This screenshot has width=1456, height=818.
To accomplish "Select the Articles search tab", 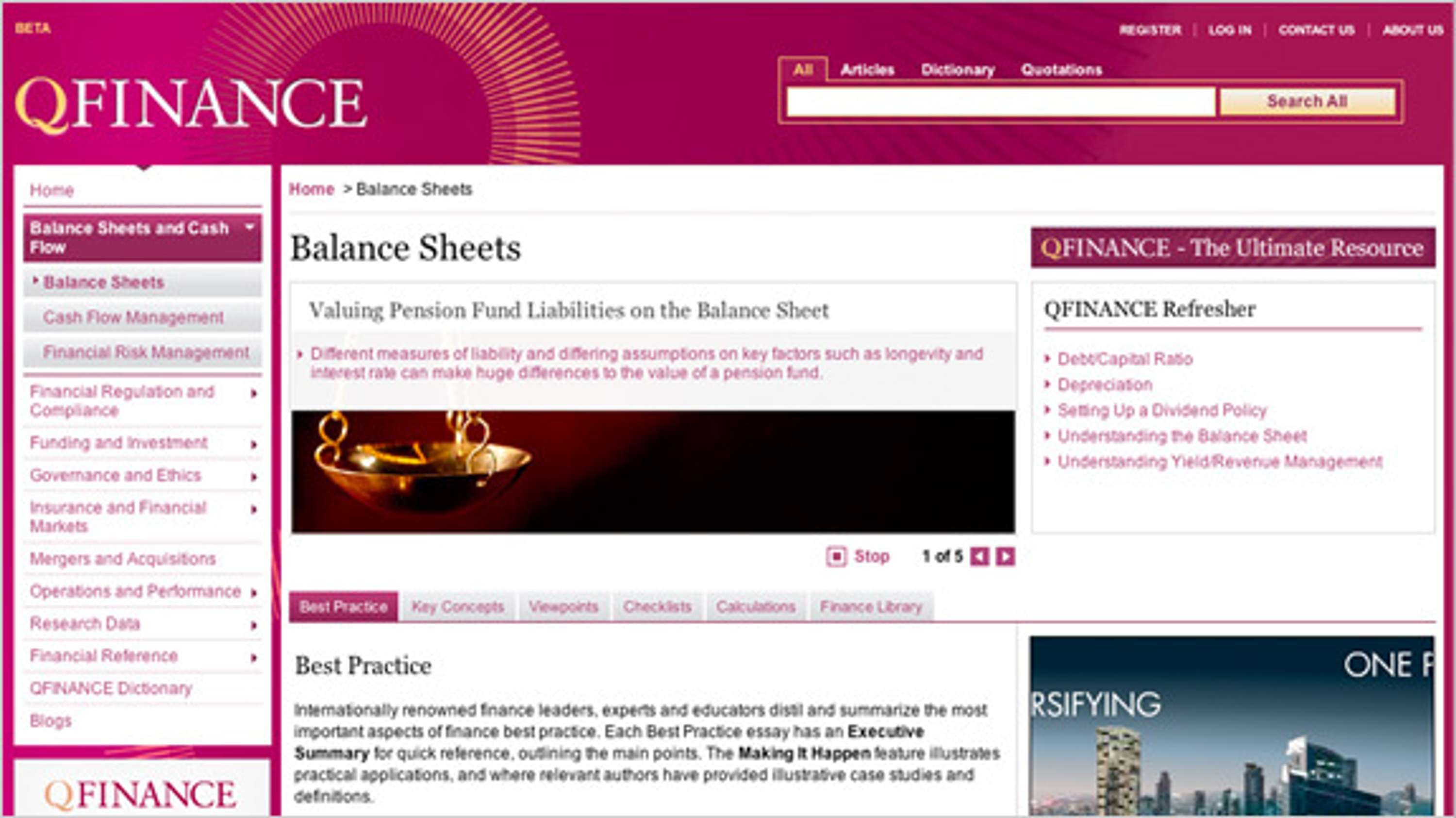I will pyautogui.click(x=867, y=70).
